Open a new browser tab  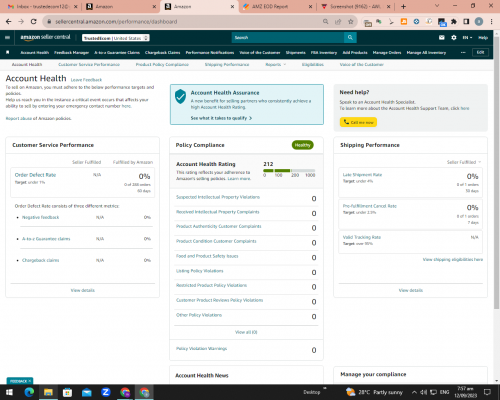pos(403,6)
